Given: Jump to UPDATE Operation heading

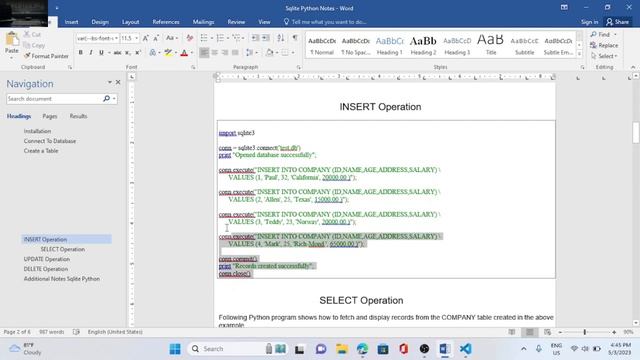Looking at the screenshot, I should pyautogui.click(x=47, y=259).
